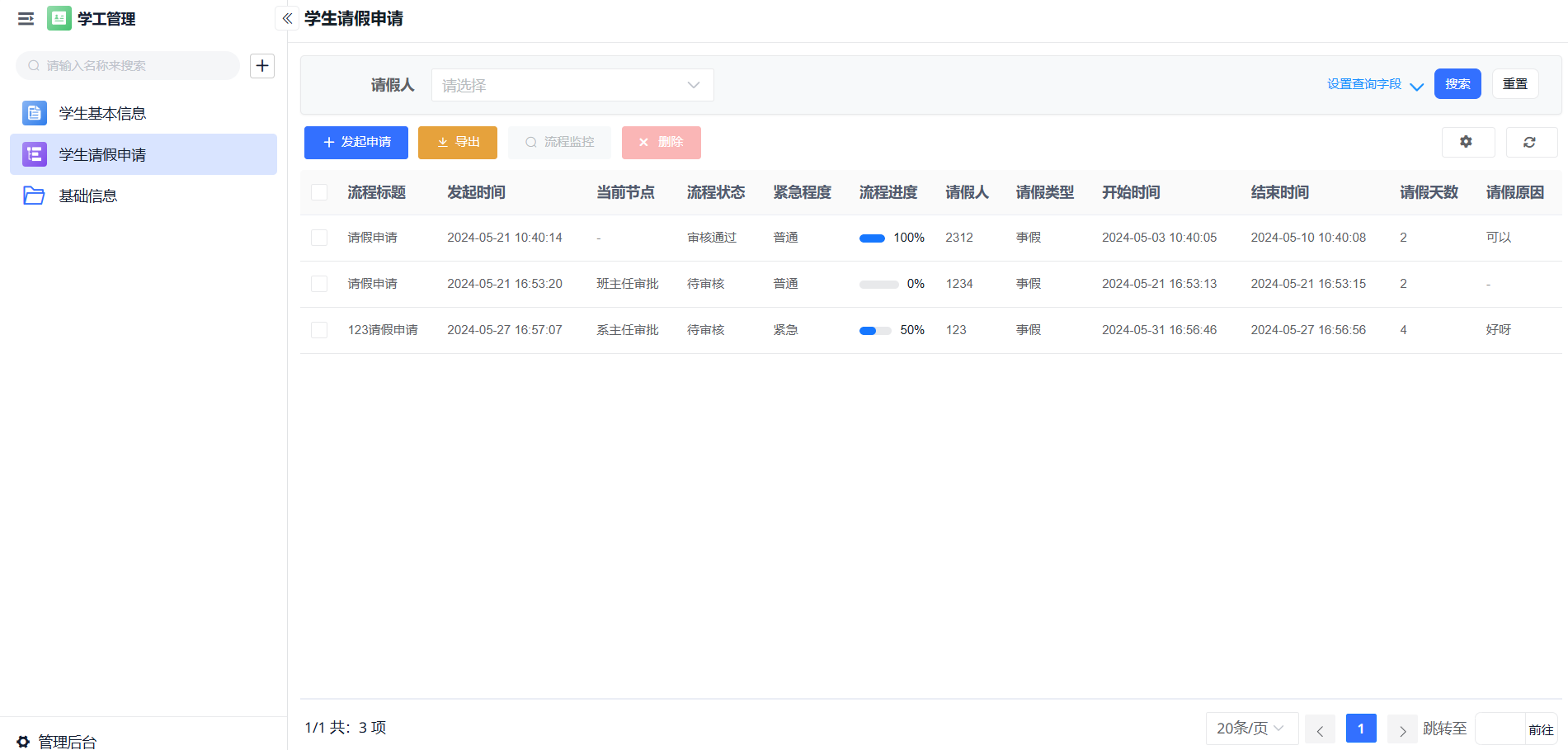
Task: Click the 管理后台 gear icon
Action: [23, 741]
